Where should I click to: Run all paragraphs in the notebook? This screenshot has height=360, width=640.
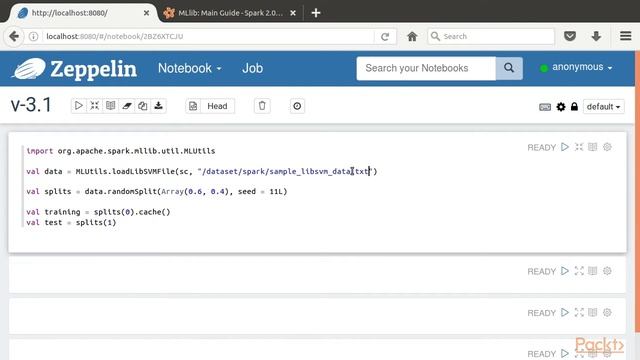pos(78,106)
